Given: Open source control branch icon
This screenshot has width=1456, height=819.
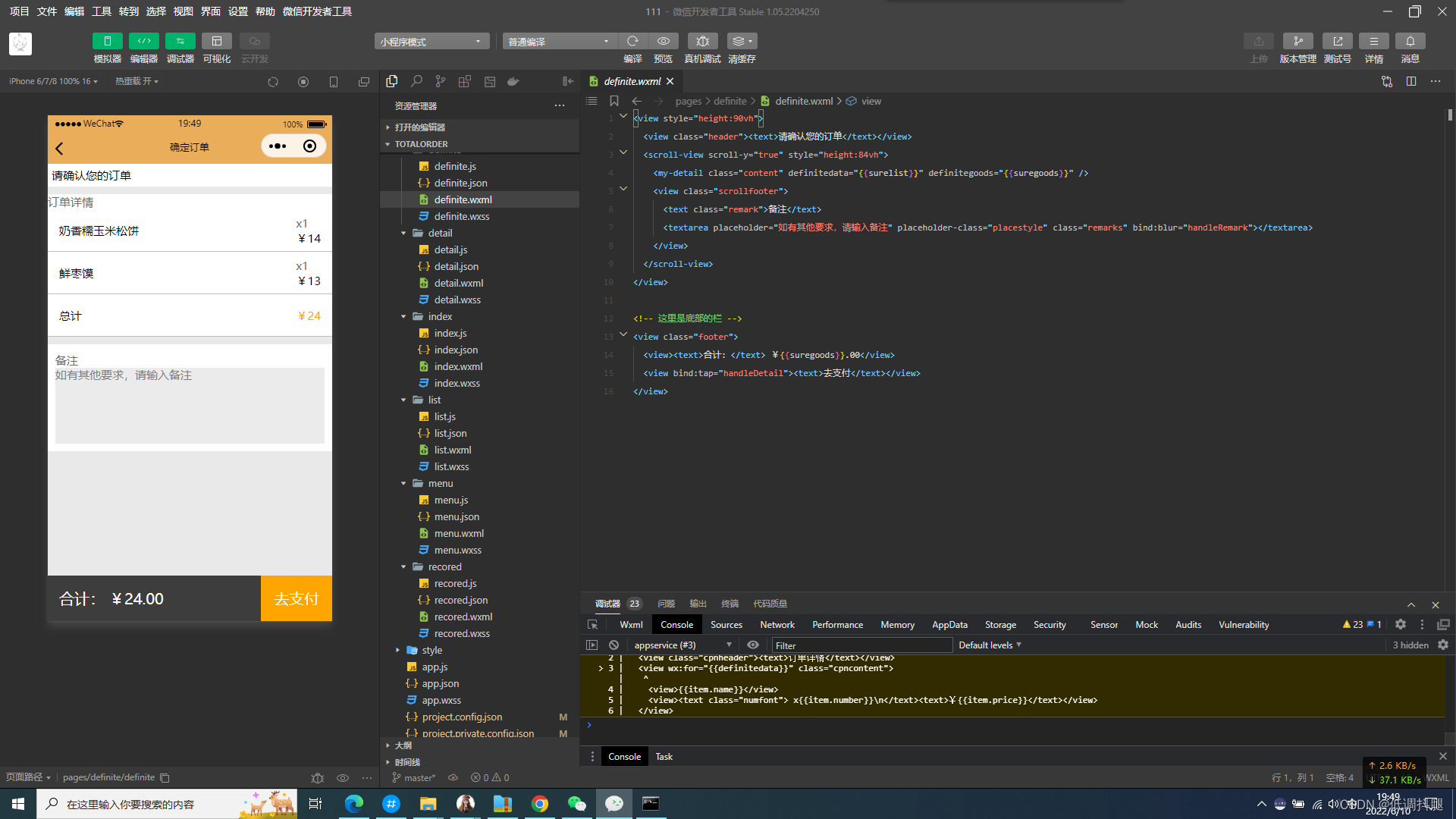Looking at the screenshot, I should coord(441,81).
